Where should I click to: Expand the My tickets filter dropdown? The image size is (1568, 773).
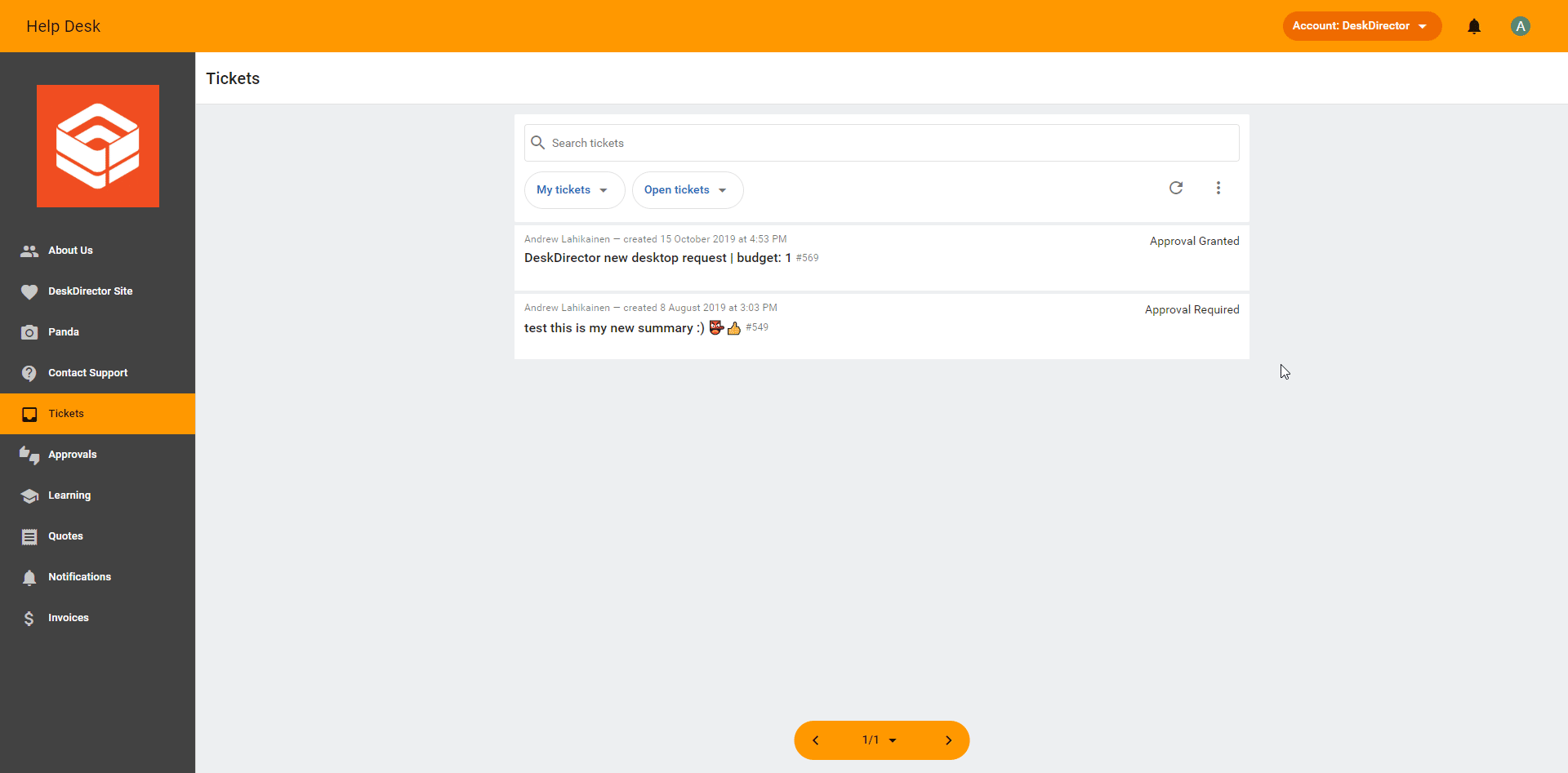(x=574, y=190)
